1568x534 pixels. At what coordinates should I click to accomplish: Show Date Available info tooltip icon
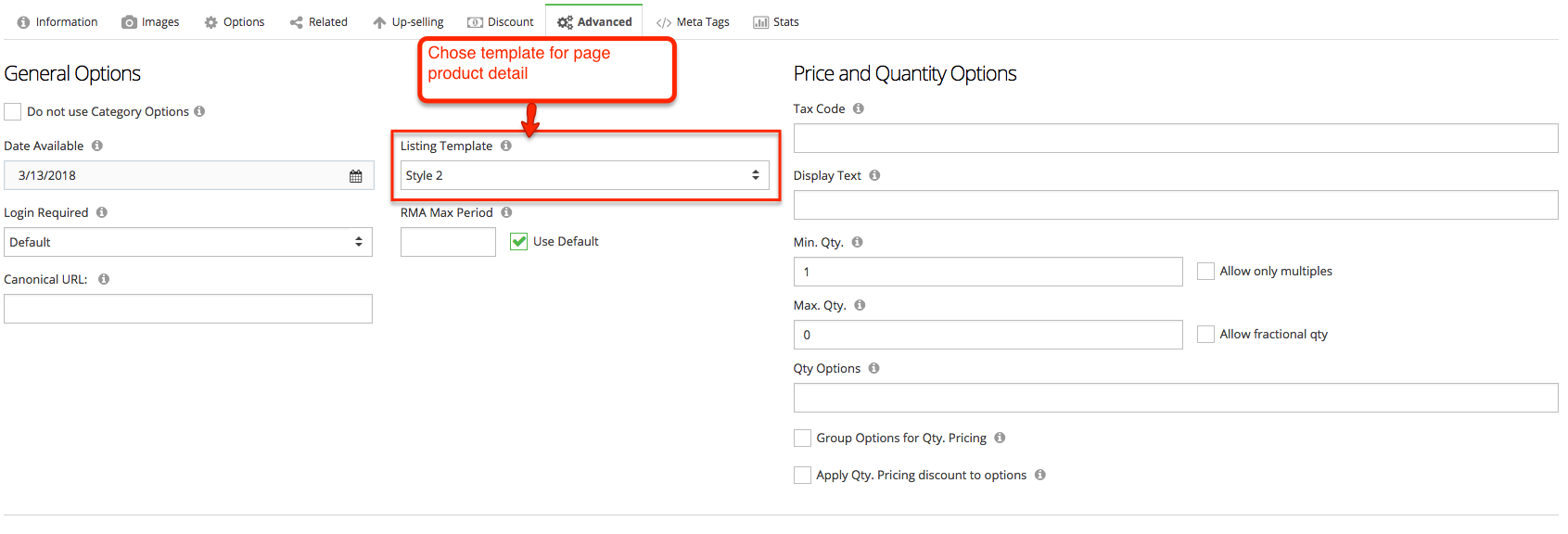coord(97,146)
